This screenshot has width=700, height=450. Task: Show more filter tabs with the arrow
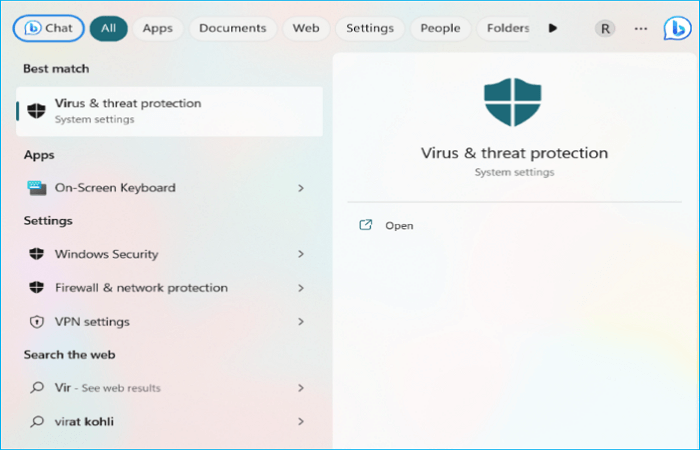coord(553,28)
